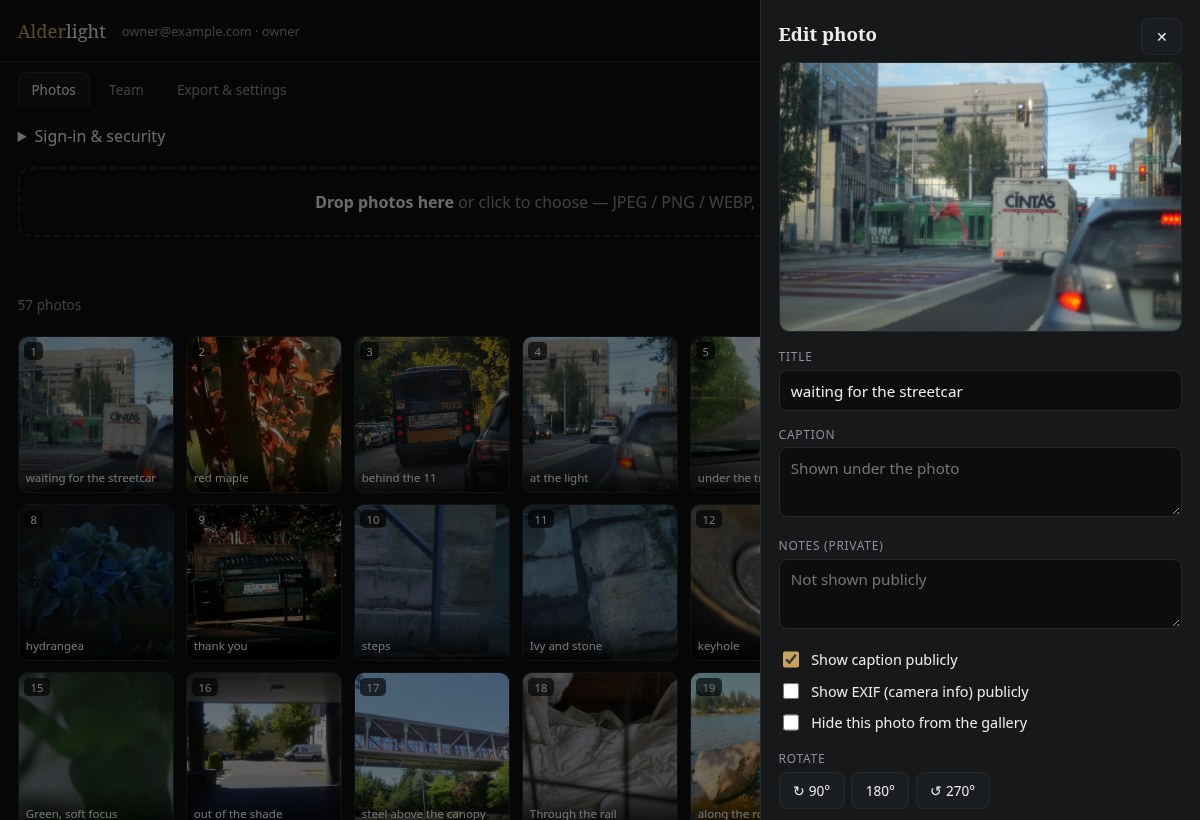Rotate photo 180 degrees
This screenshot has height=820, width=1200.
tap(880, 790)
